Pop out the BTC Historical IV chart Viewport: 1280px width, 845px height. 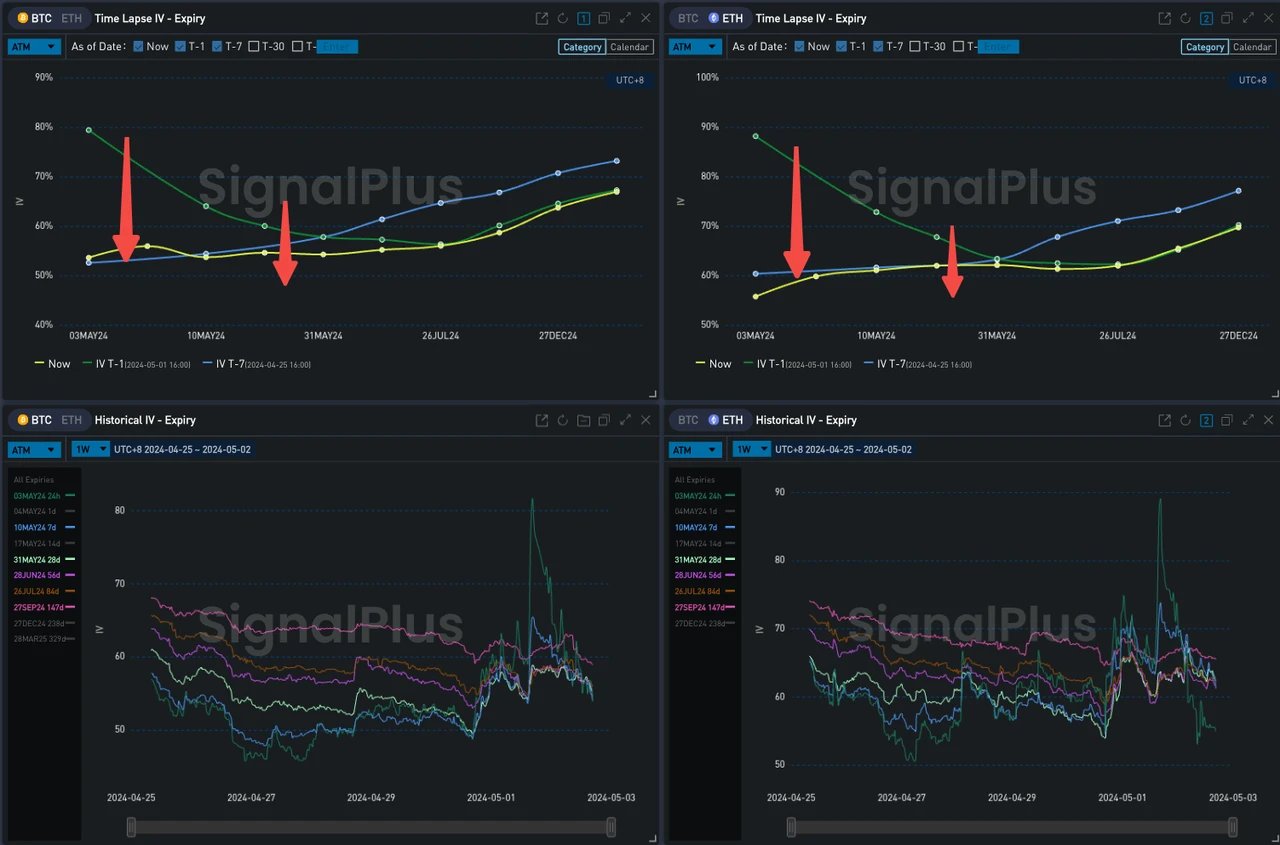[541, 420]
